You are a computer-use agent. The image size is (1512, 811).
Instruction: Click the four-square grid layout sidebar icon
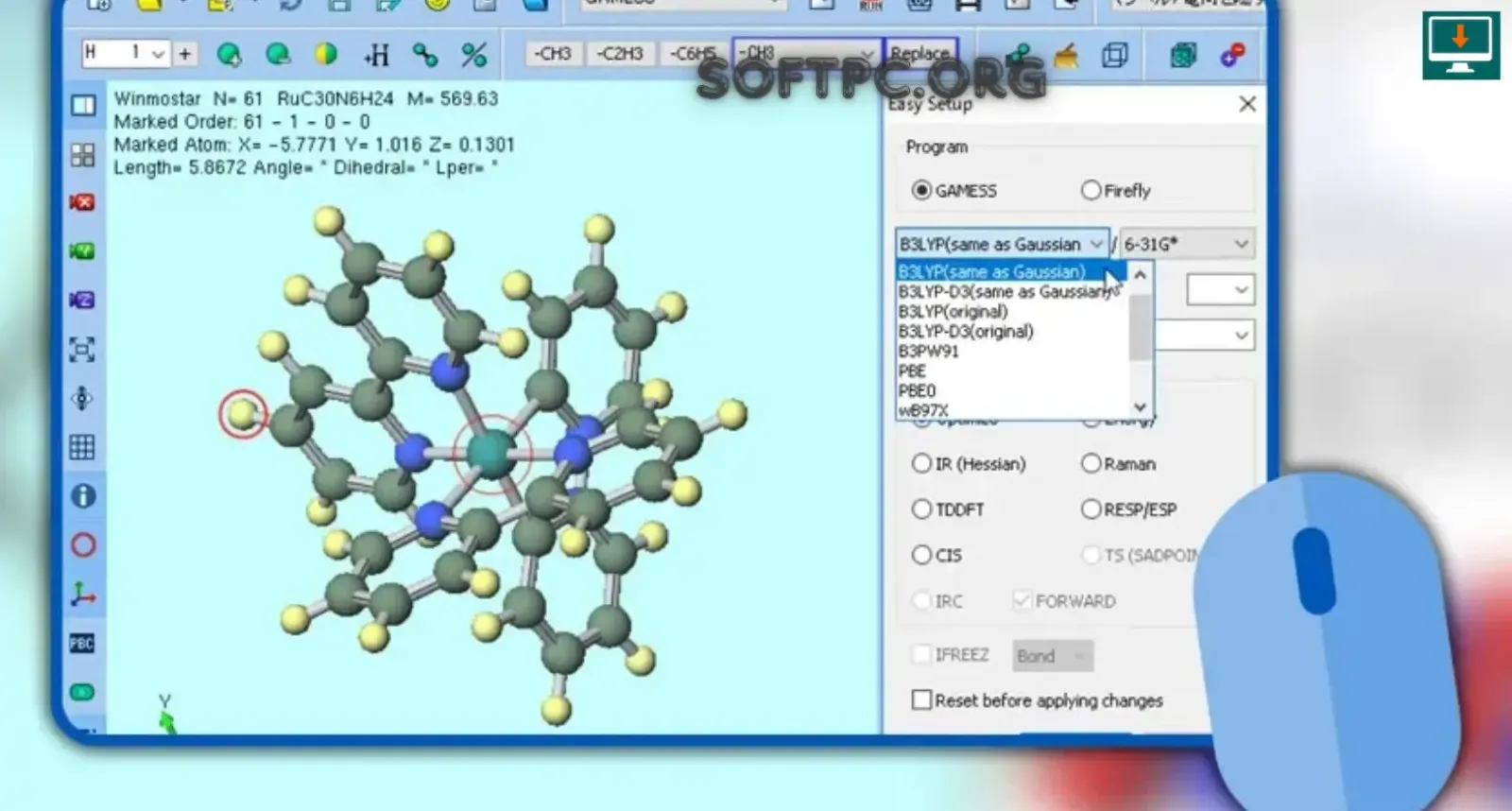click(x=82, y=154)
